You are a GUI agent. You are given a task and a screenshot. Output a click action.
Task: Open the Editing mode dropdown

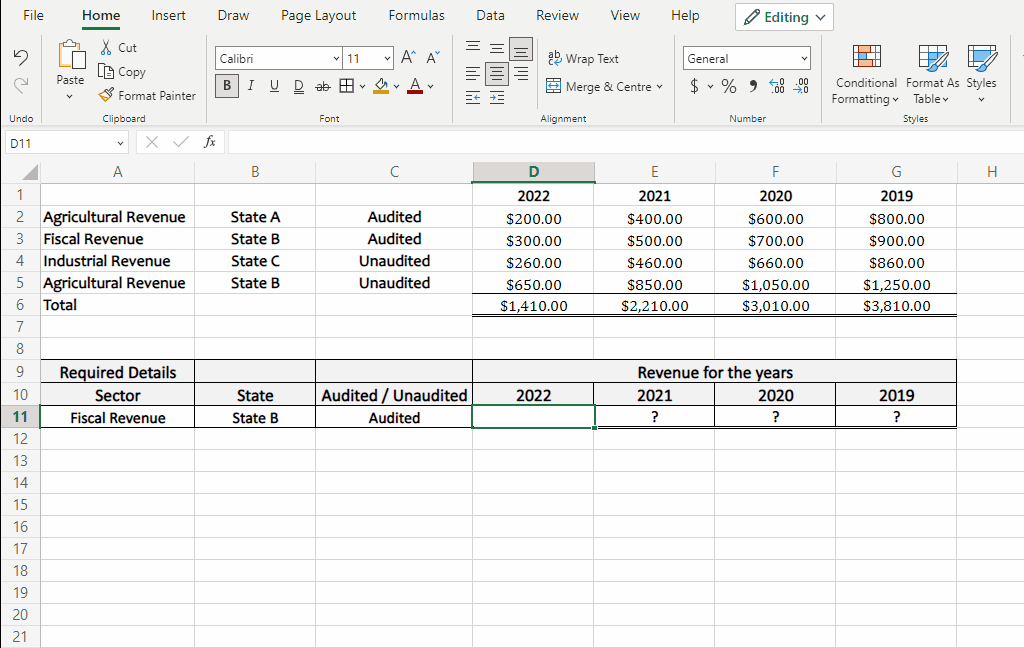point(784,16)
